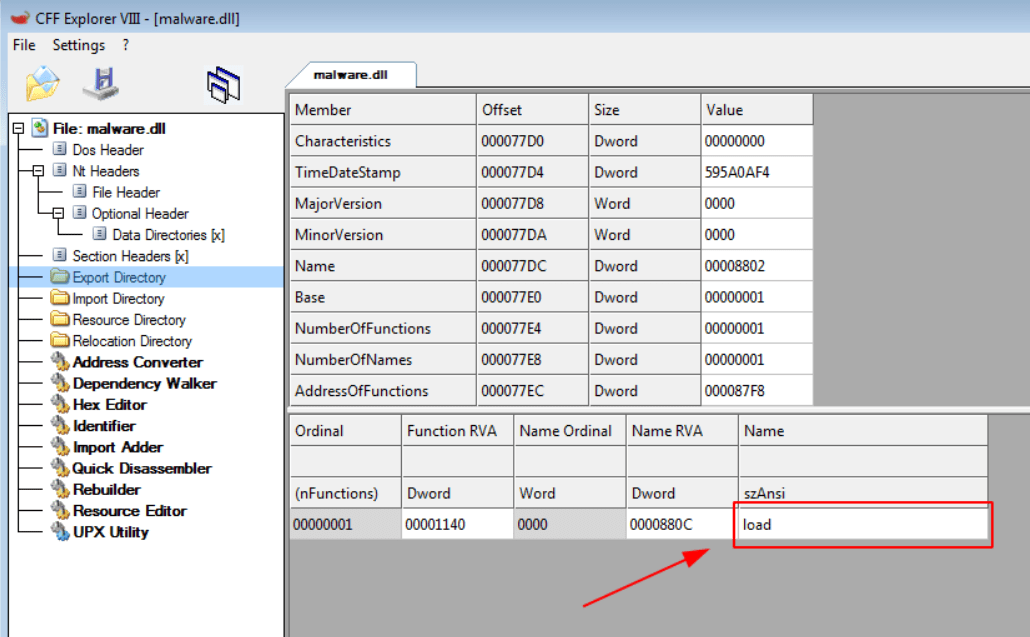The height and width of the screenshot is (637, 1030).
Task: Select the Base offset cell 000077E0
Action: coord(533,297)
